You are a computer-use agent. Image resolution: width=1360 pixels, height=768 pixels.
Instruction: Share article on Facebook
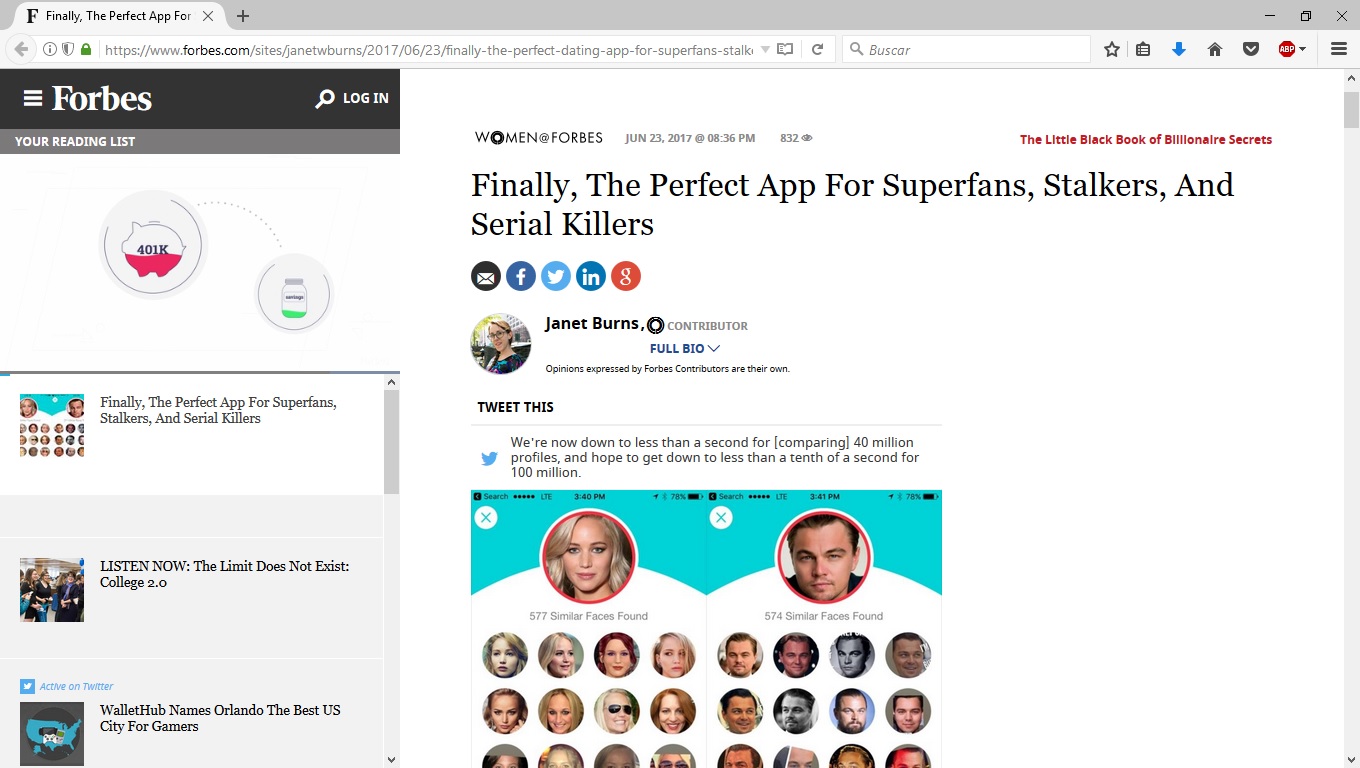tap(521, 276)
